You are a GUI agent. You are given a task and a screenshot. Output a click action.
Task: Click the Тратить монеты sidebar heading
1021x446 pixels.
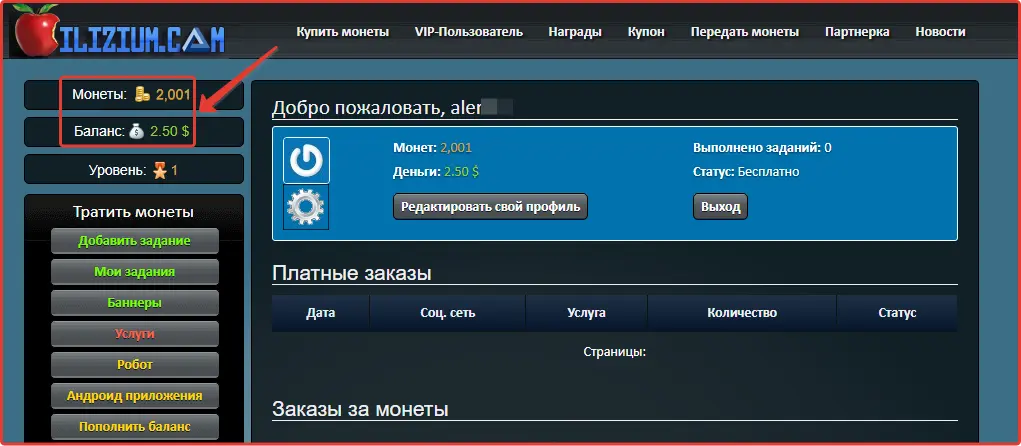(x=133, y=212)
